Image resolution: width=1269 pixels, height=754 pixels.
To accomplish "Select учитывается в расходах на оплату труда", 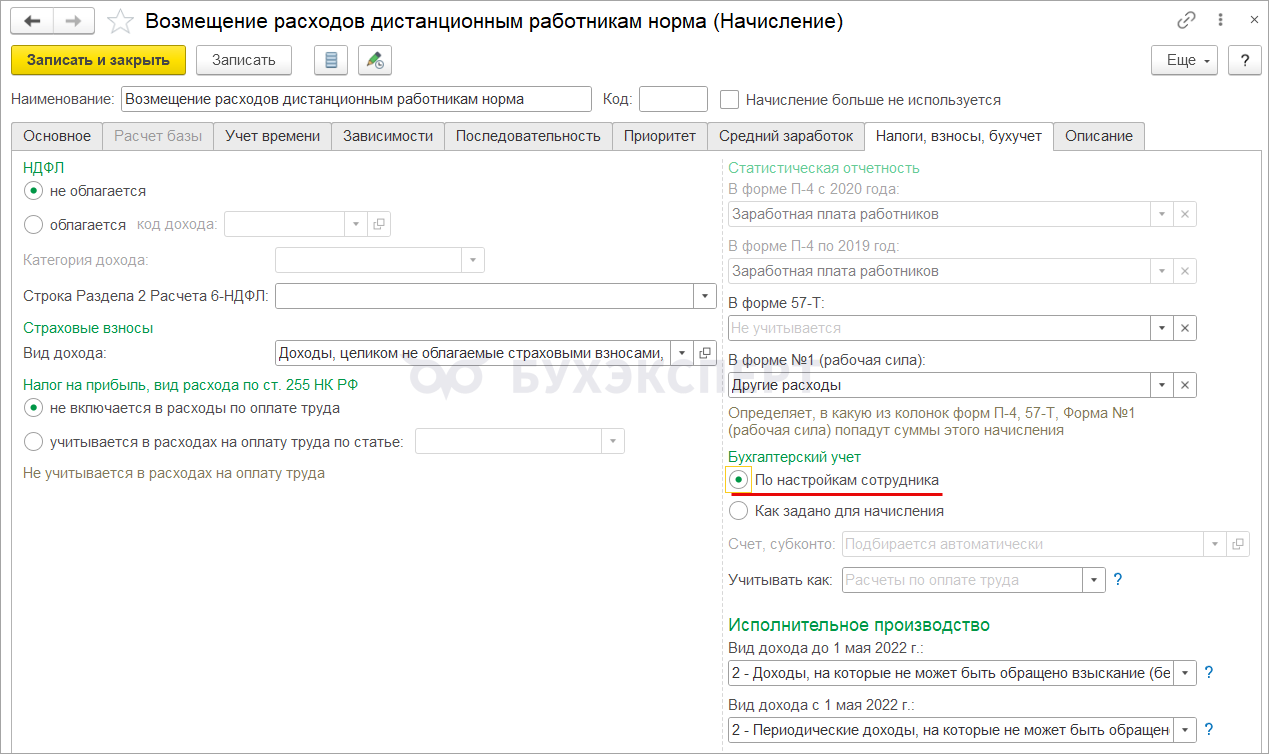I will [x=34, y=441].
